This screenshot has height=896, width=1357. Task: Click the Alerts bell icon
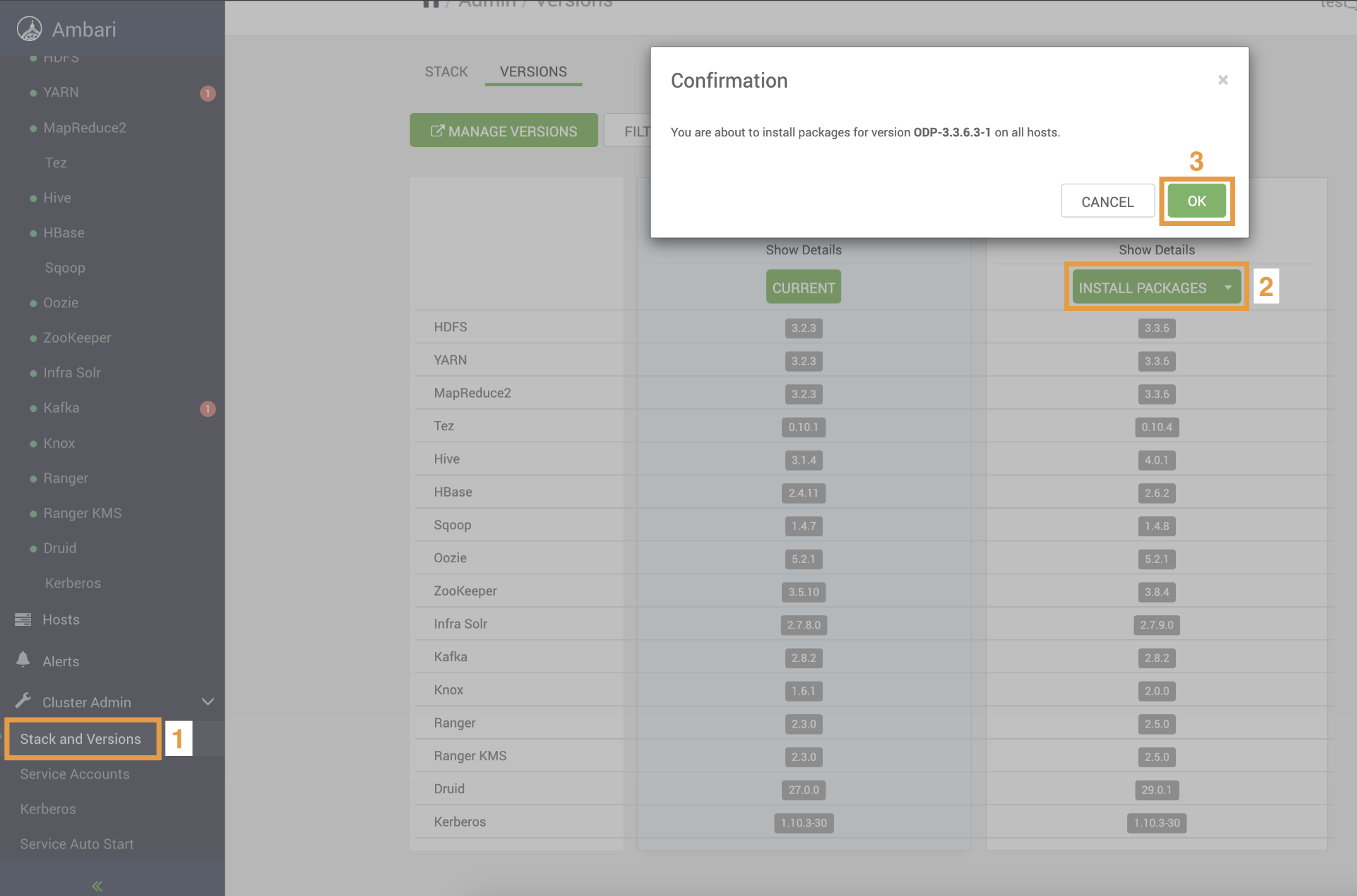(x=23, y=660)
